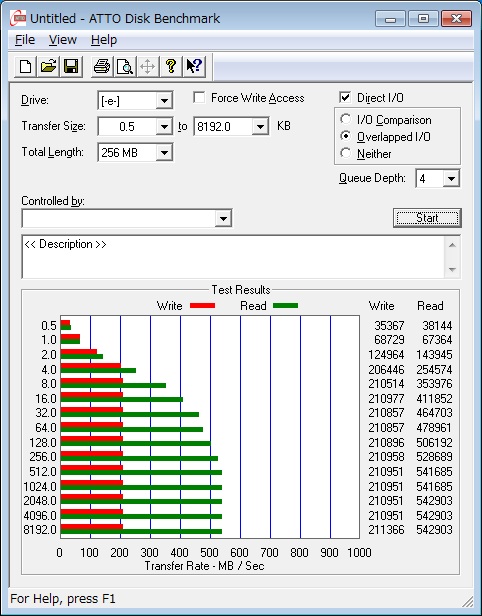Viewport: 482px width, 616px height.
Task: Click the ATTO app icon in the title bar
Action: [18, 18]
